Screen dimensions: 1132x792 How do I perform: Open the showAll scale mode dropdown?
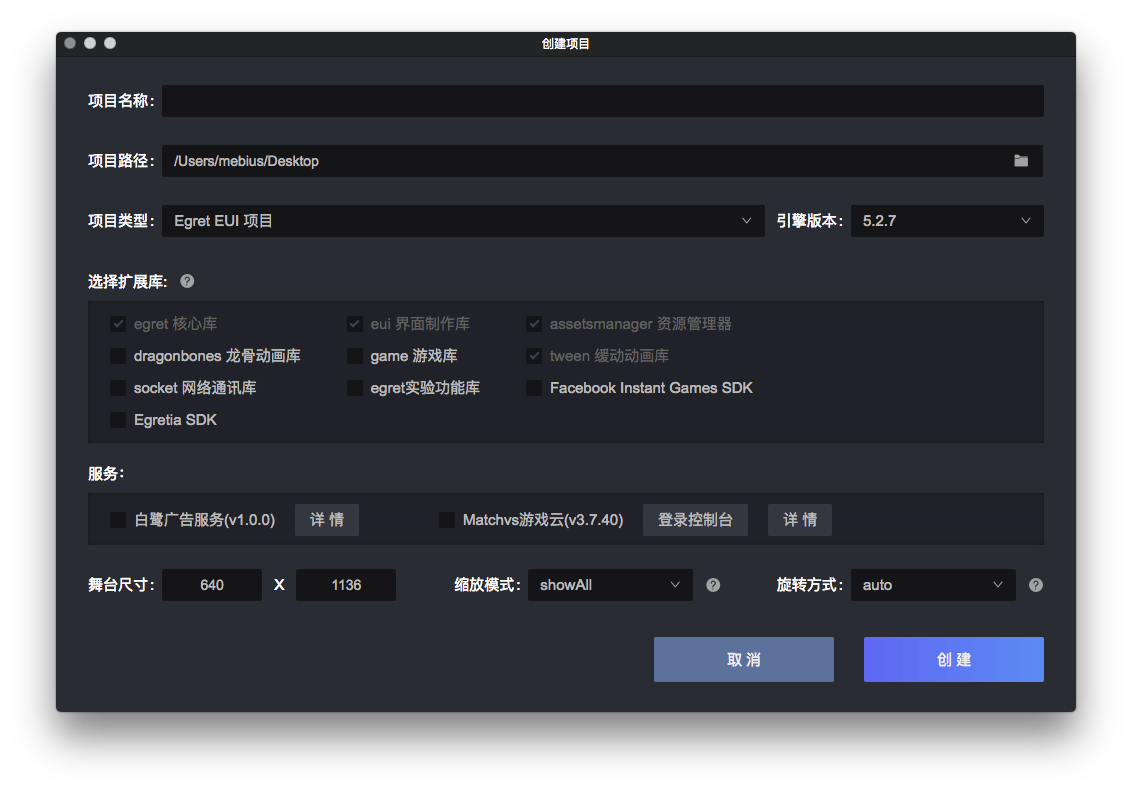[610, 585]
